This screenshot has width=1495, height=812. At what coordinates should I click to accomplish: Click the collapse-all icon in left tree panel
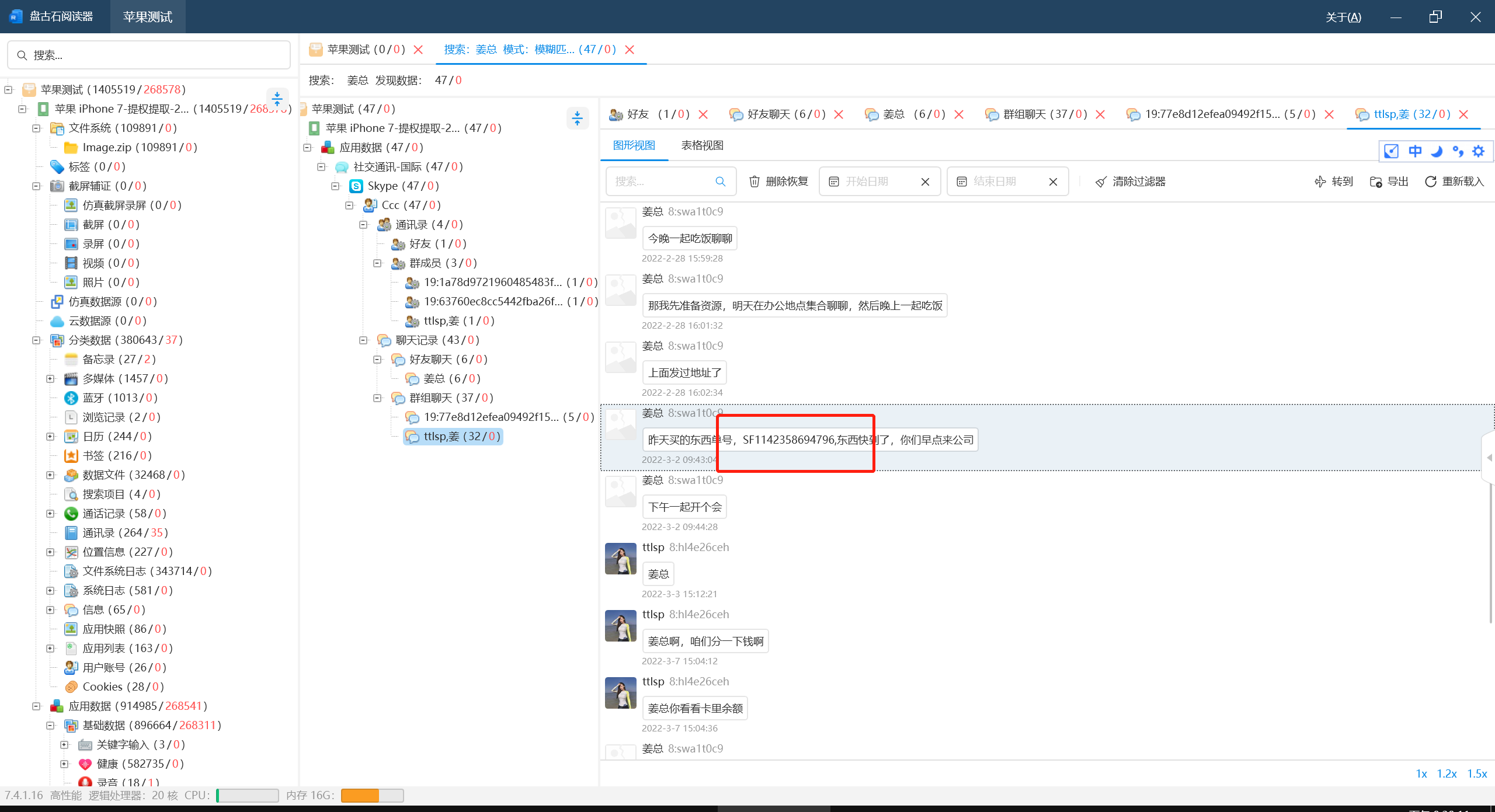277,97
